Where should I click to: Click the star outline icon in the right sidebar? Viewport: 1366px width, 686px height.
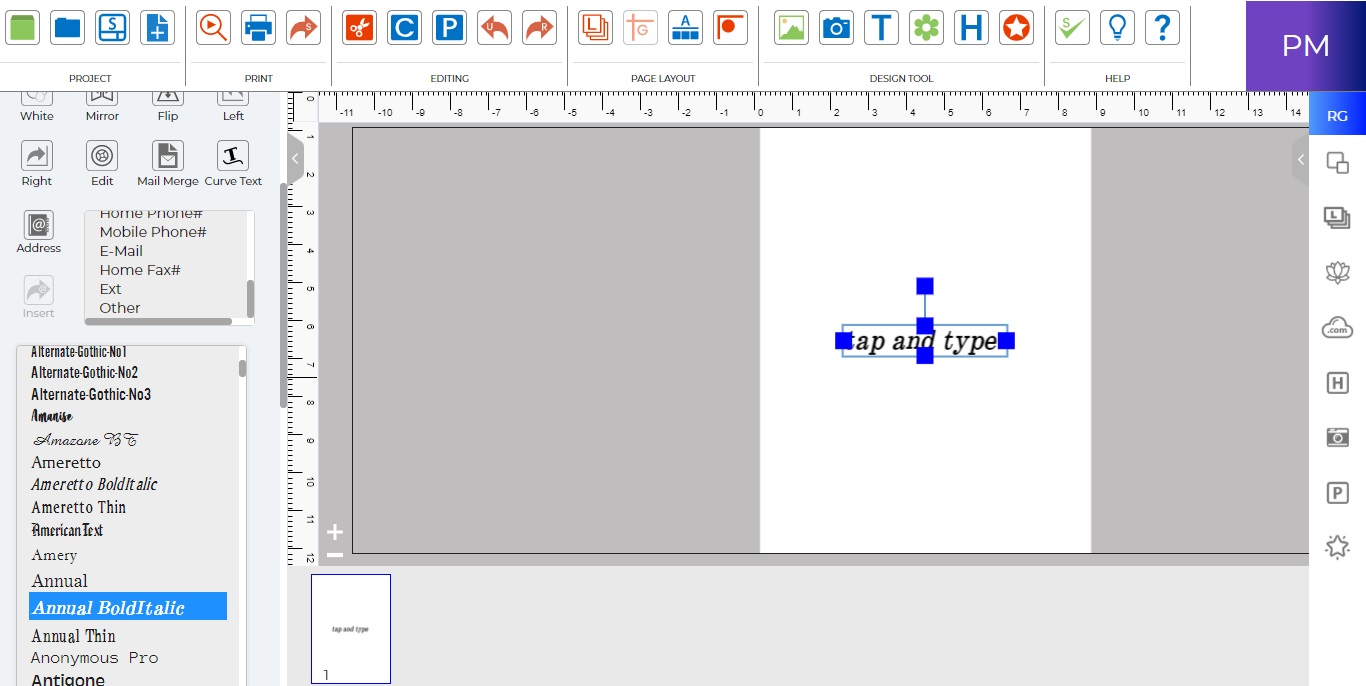[x=1337, y=547]
